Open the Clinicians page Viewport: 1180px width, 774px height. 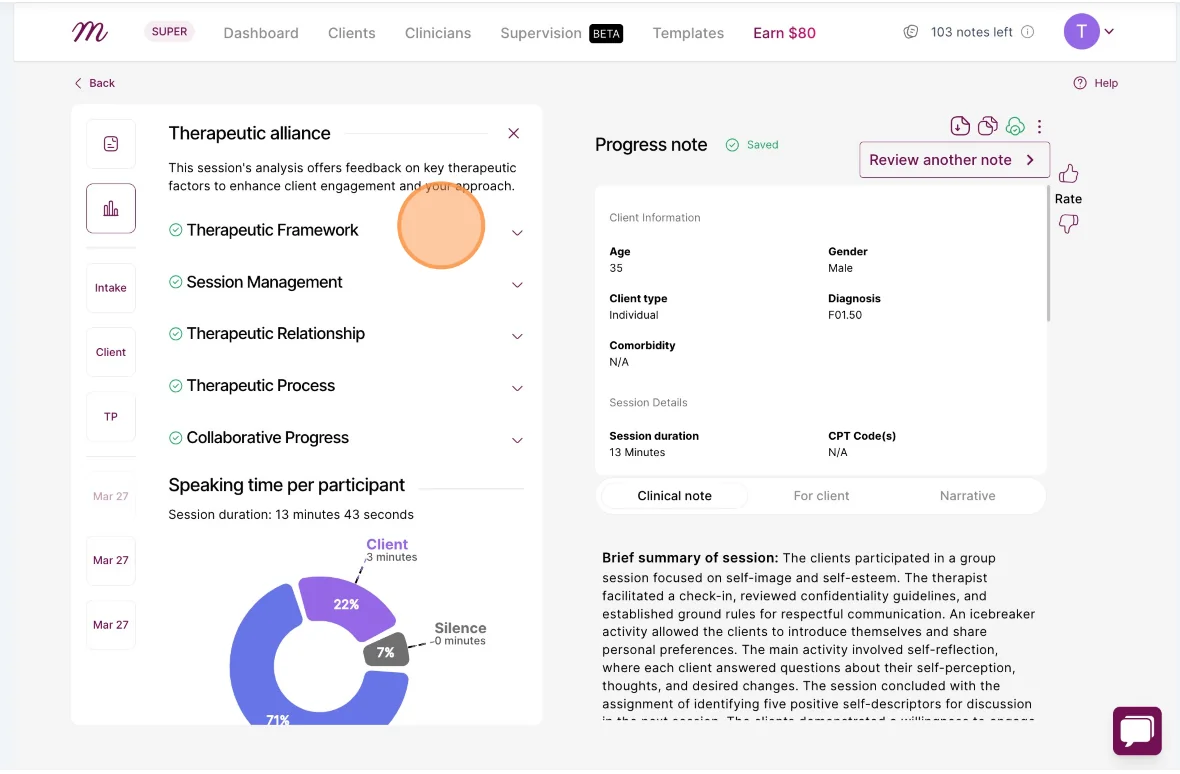(438, 33)
